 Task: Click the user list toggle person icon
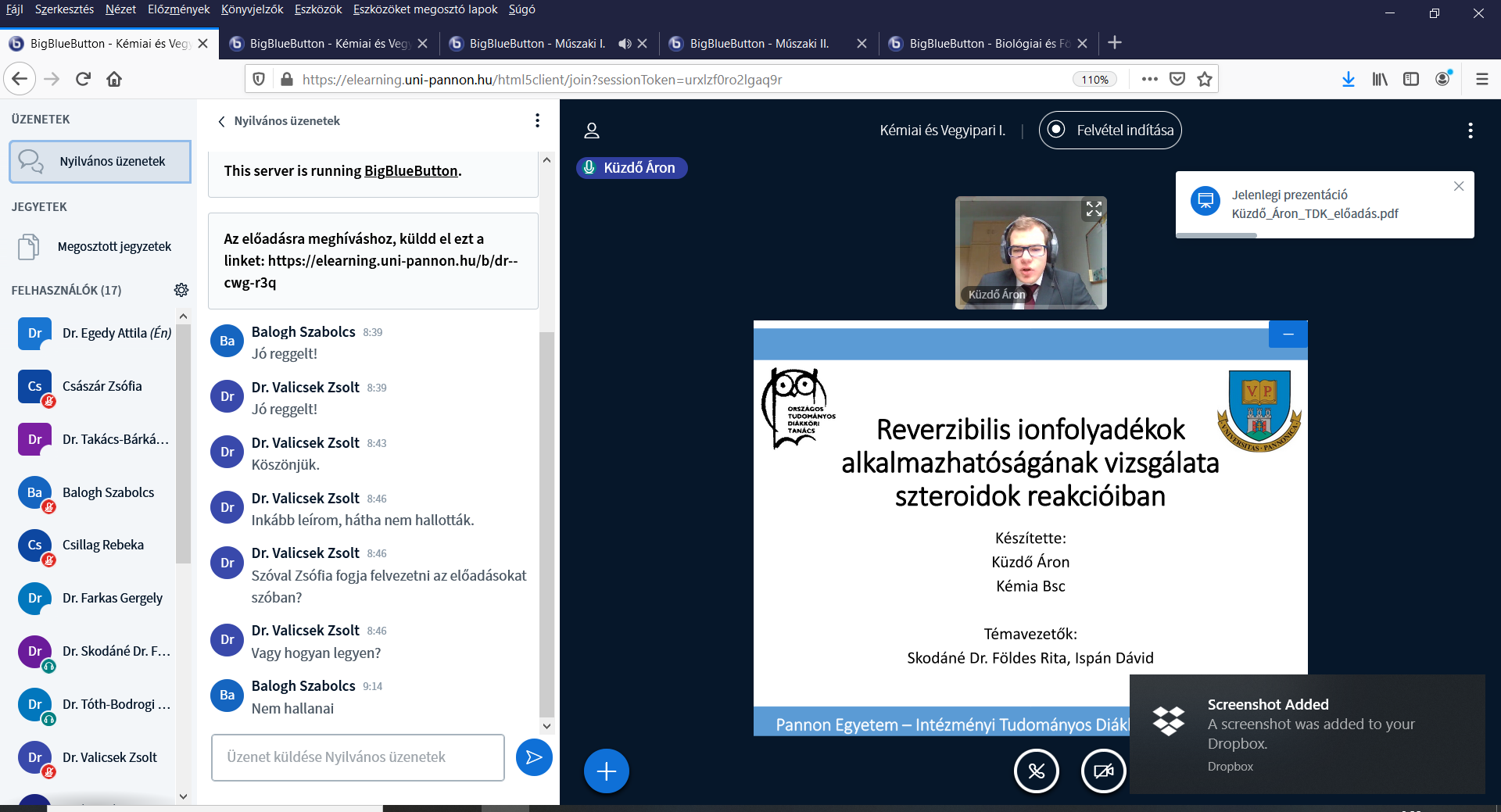[x=592, y=131]
